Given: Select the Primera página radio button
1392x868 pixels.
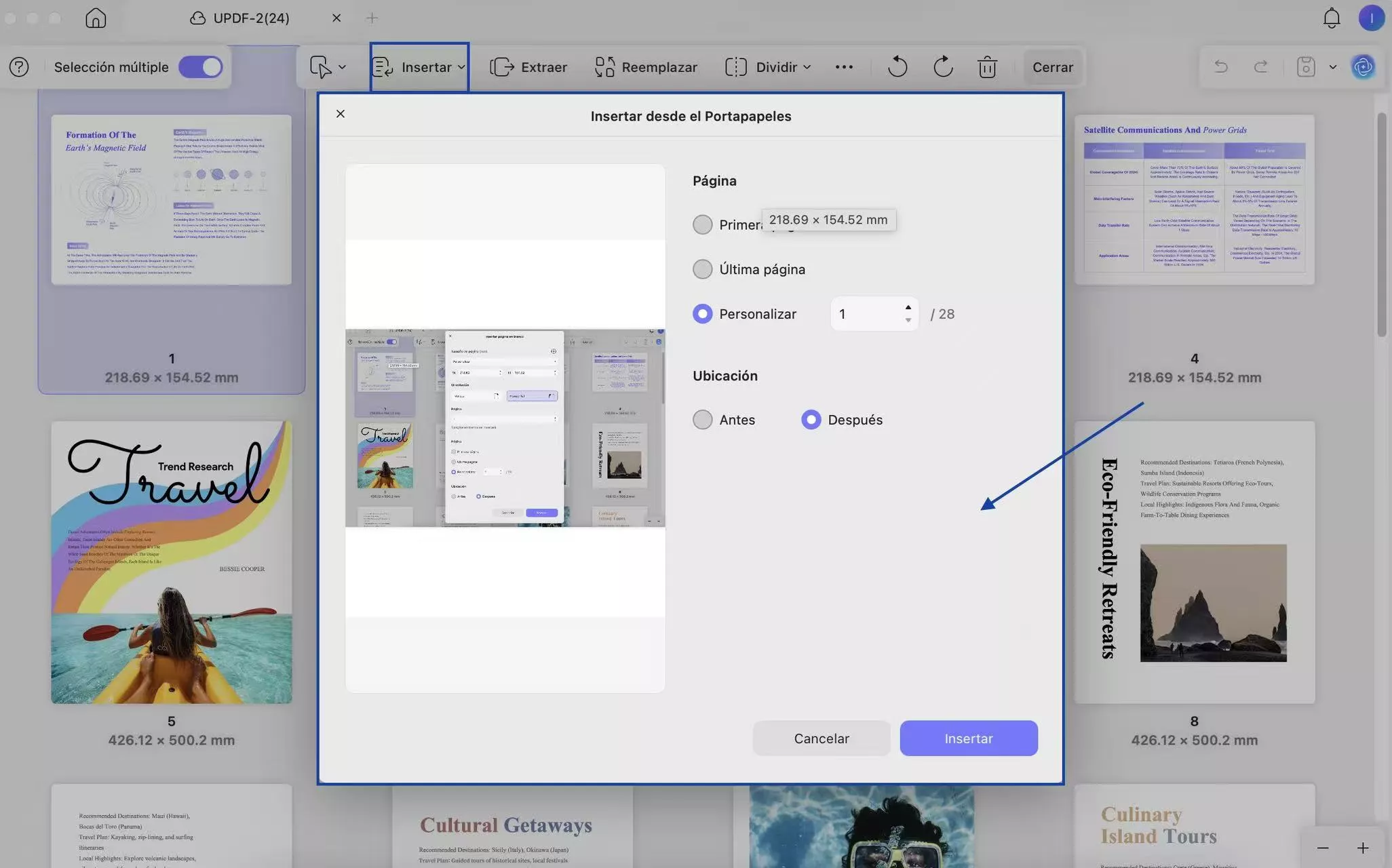Looking at the screenshot, I should pyautogui.click(x=703, y=224).
